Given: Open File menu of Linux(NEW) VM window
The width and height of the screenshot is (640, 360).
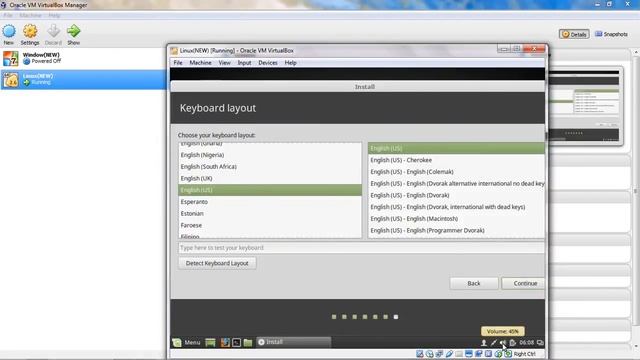Looking at the screenshot, I should [178, 63].
